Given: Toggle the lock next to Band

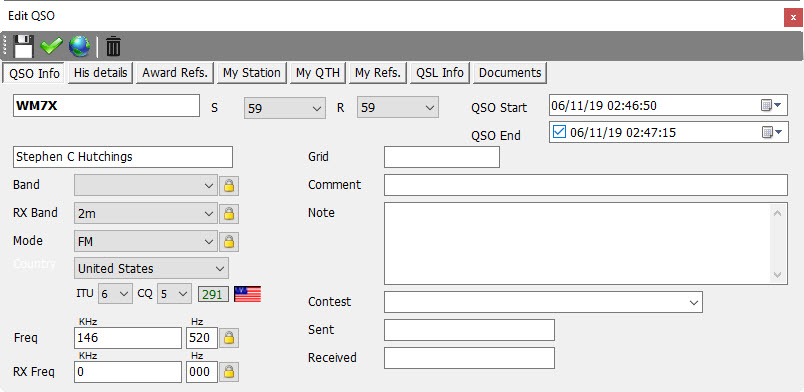Looking at the screenshot, I should 229,185.
